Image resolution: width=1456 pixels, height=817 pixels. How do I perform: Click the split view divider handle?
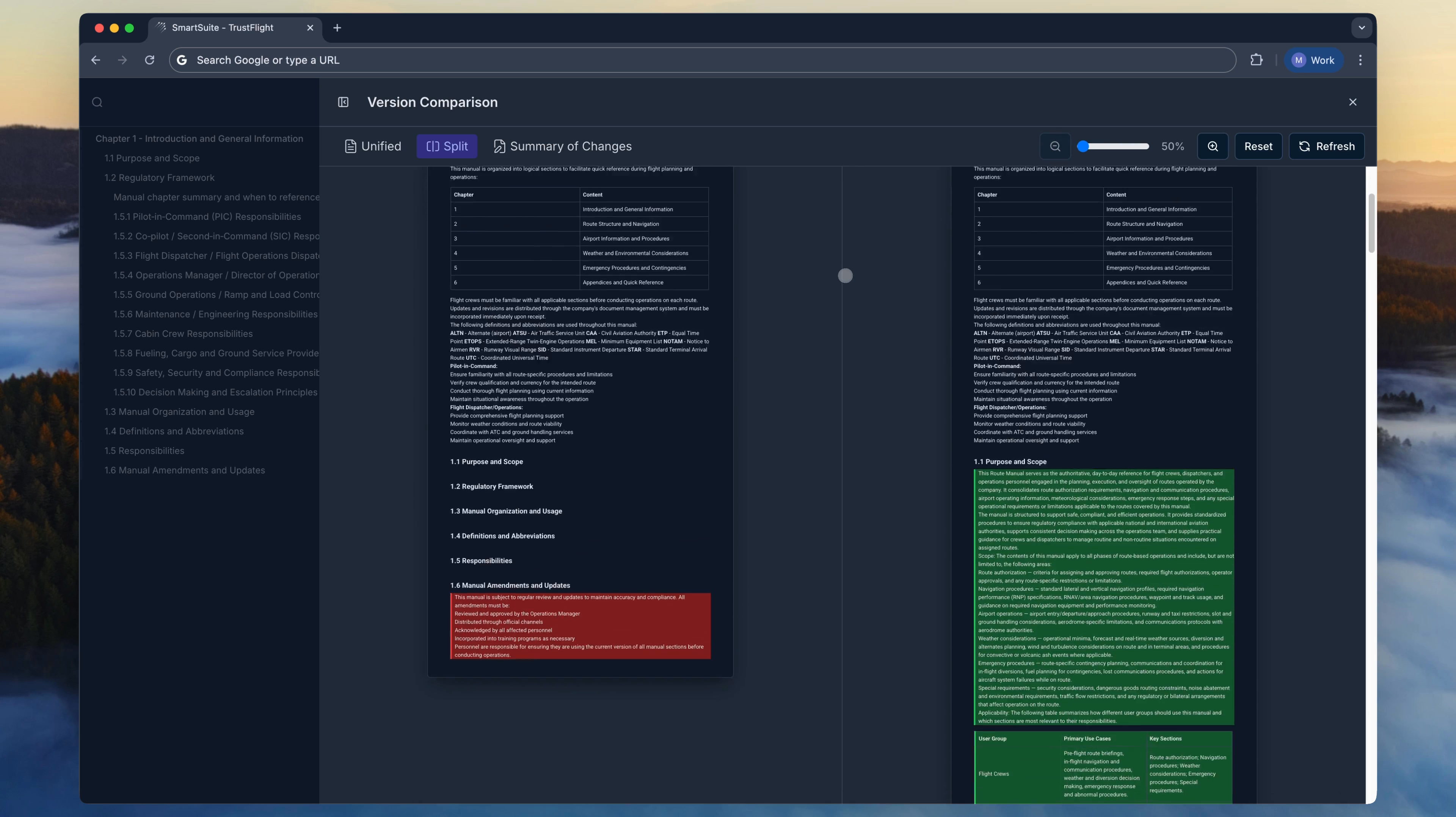[x=845, y=276]
